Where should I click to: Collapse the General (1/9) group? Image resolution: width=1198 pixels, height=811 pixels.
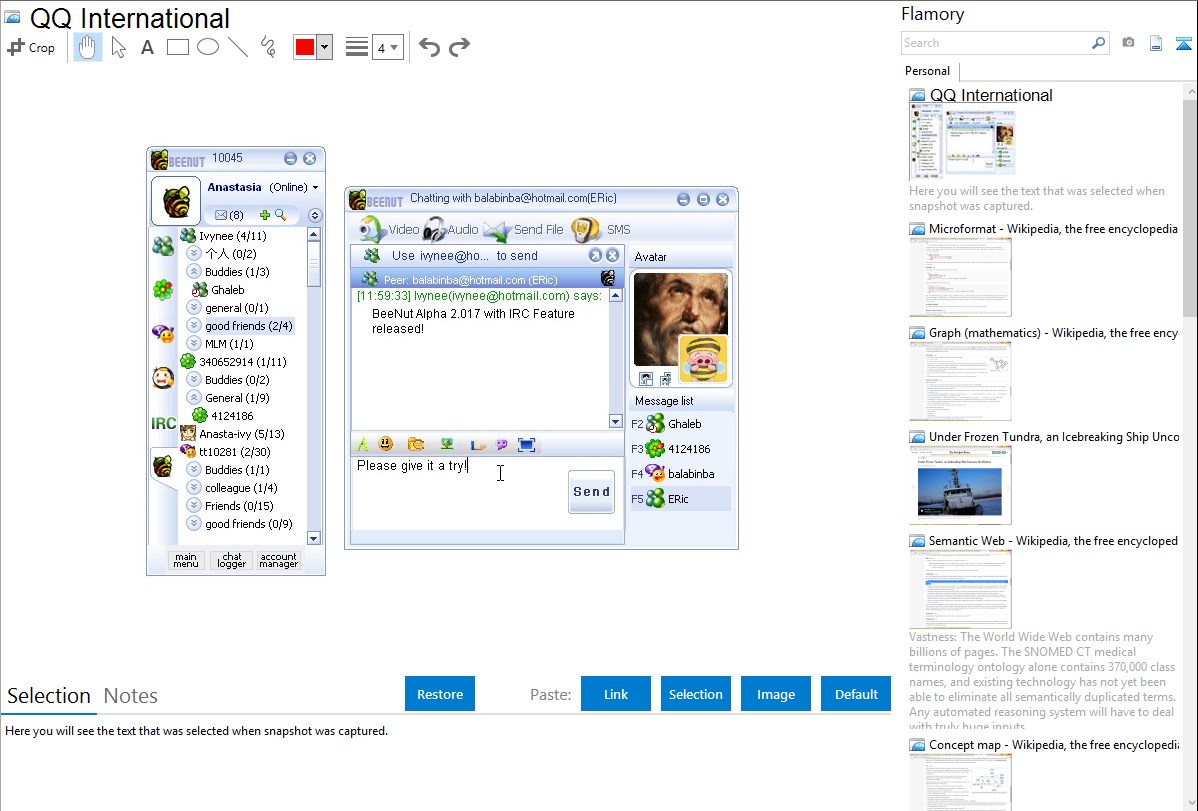pyautogui.click(x=194, y=397)
